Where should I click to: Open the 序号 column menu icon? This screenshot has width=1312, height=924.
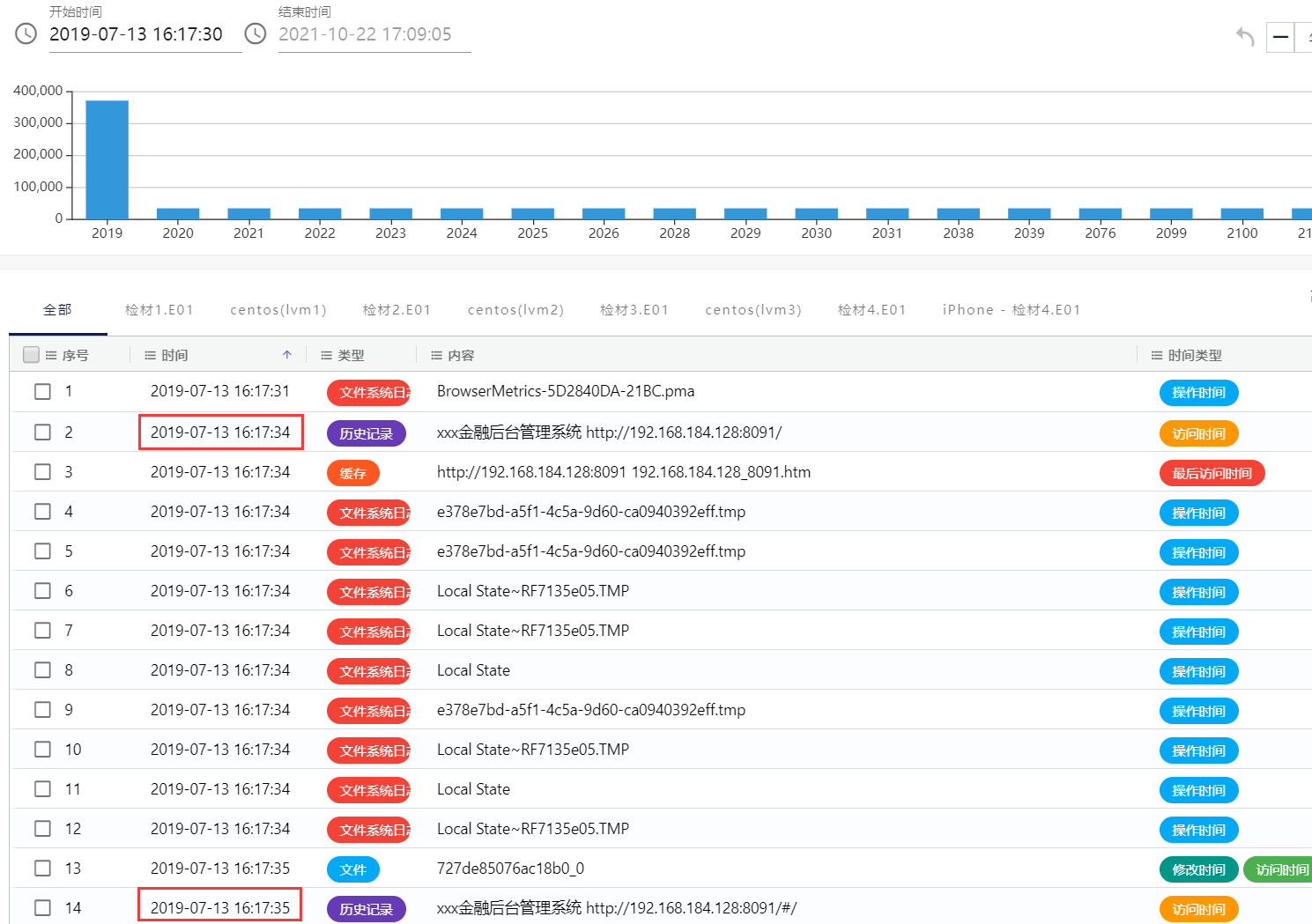(51, 355)
